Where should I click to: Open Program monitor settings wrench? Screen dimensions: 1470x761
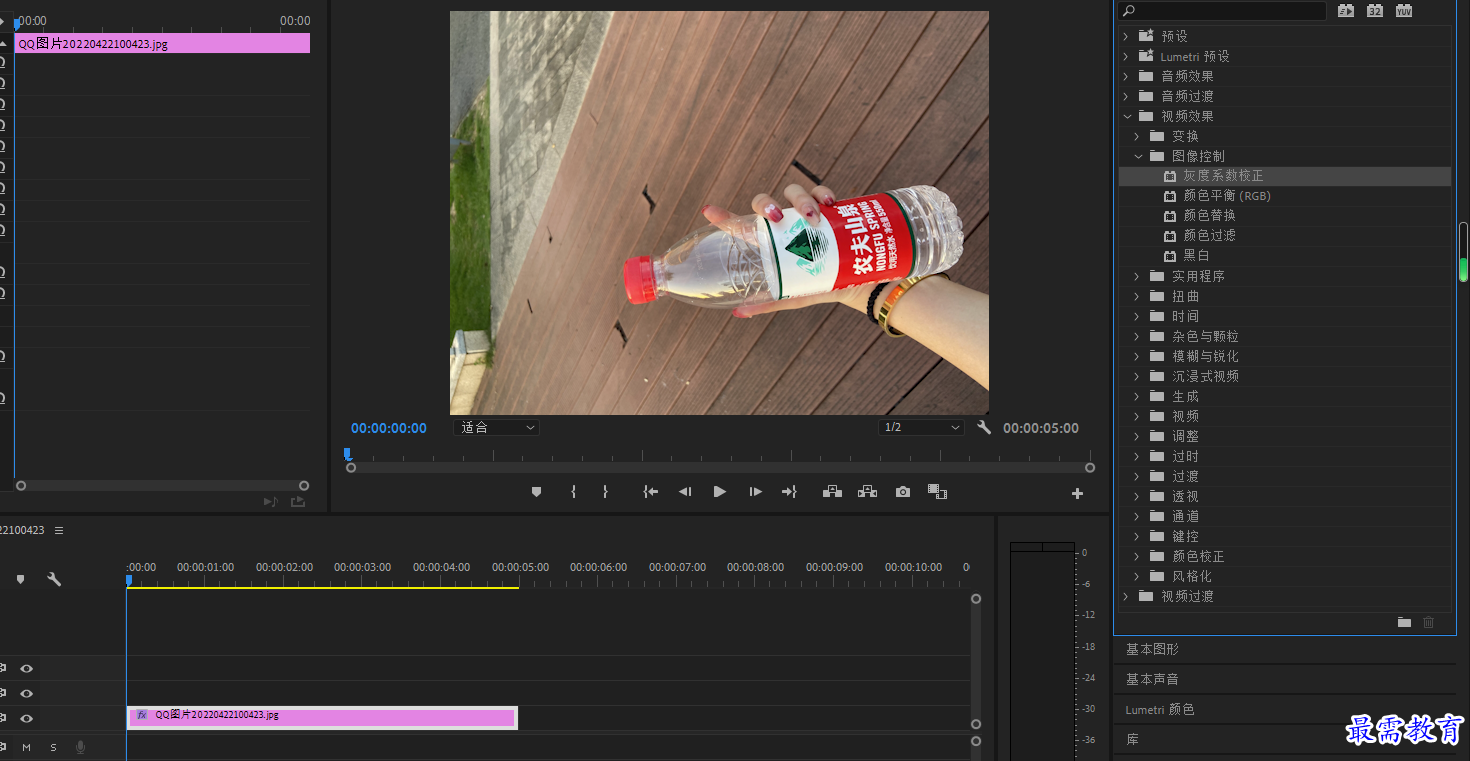point(984,427)
